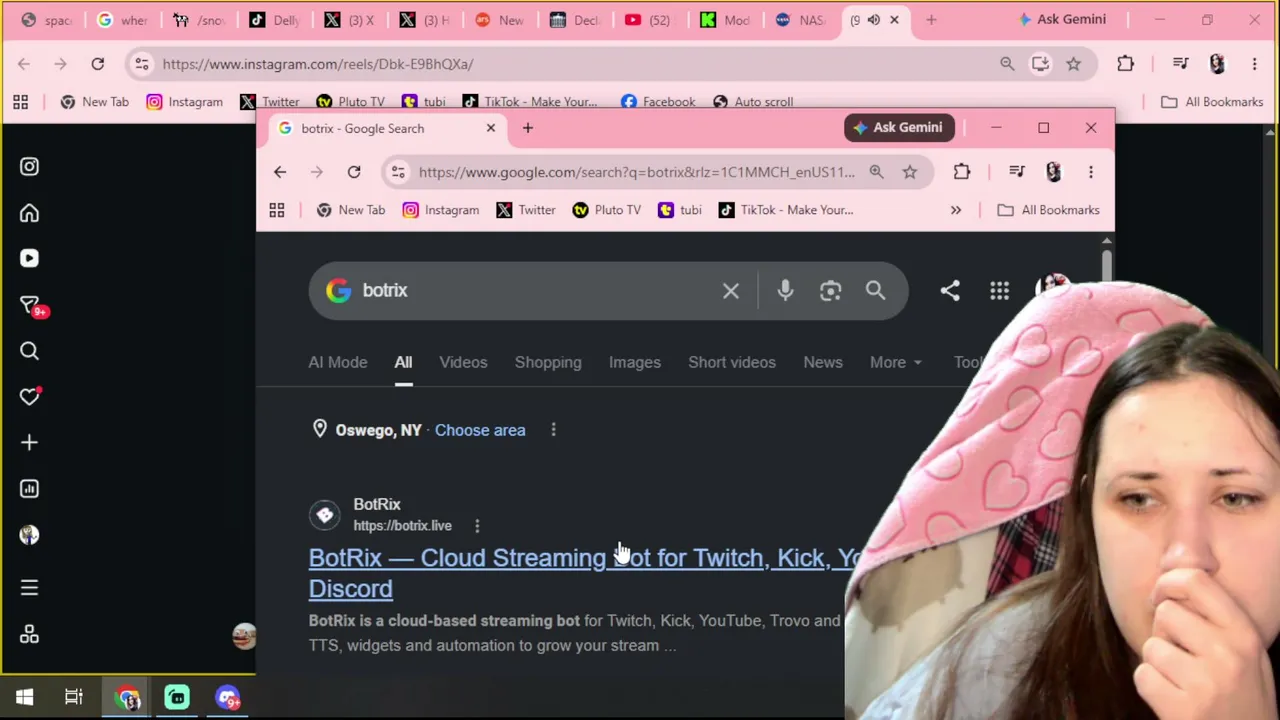Image resolution: width=1280 pixels, height=720 pixels.
Task: Open the Google apps grid
Action: click(999, 291)
